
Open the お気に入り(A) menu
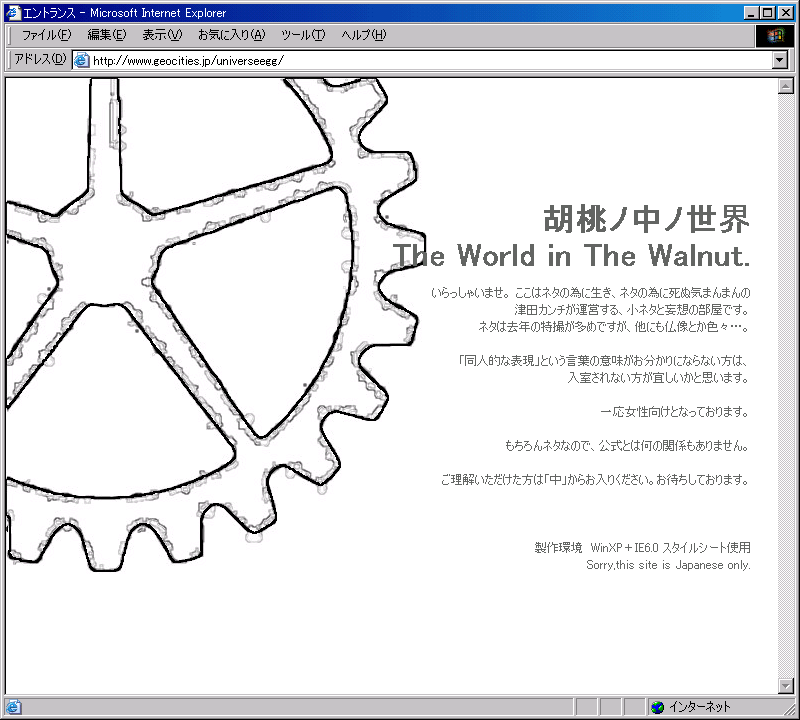click(x=232, y=35)
